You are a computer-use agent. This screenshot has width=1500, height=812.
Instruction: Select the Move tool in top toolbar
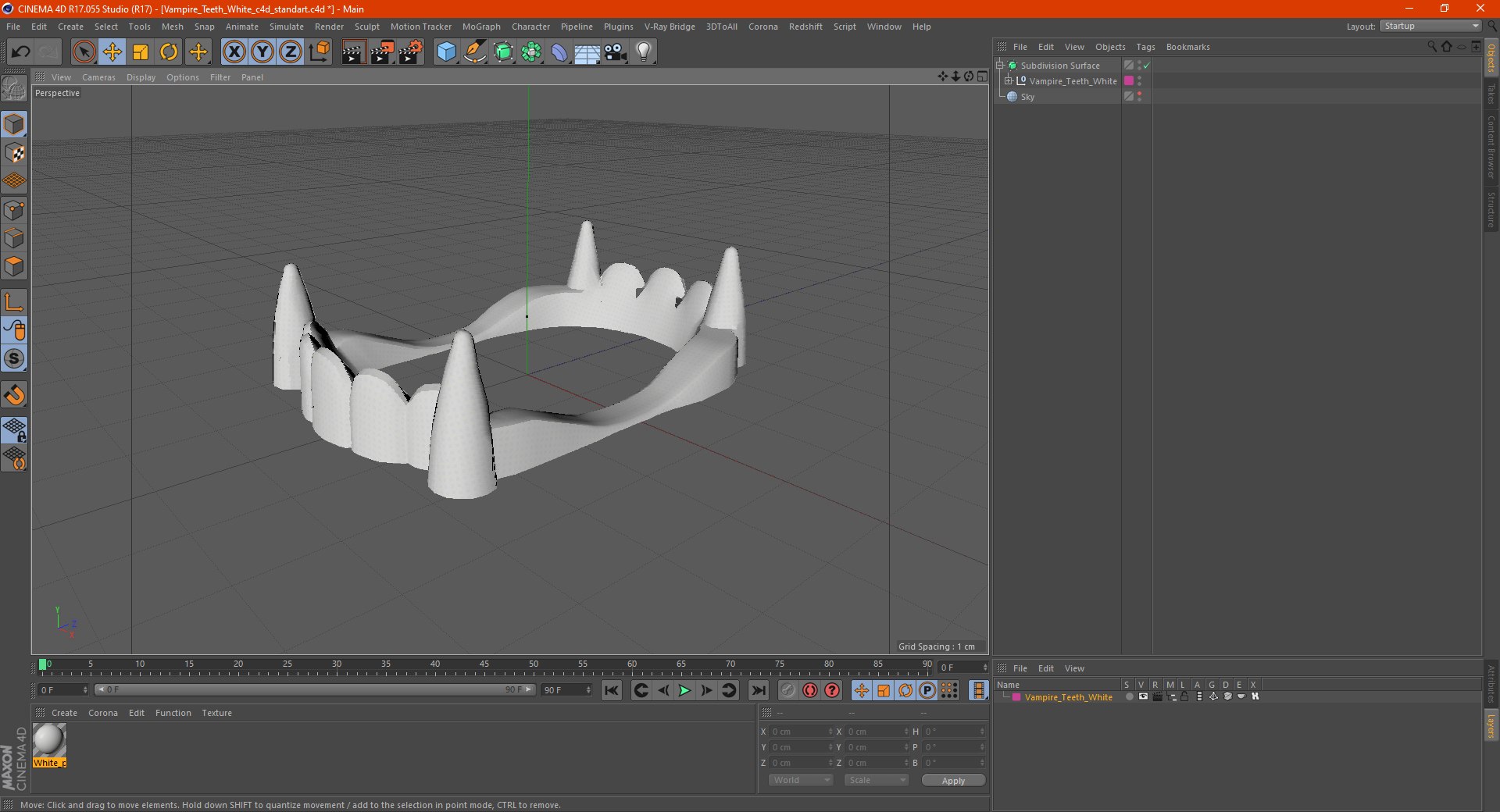(112, 52)
